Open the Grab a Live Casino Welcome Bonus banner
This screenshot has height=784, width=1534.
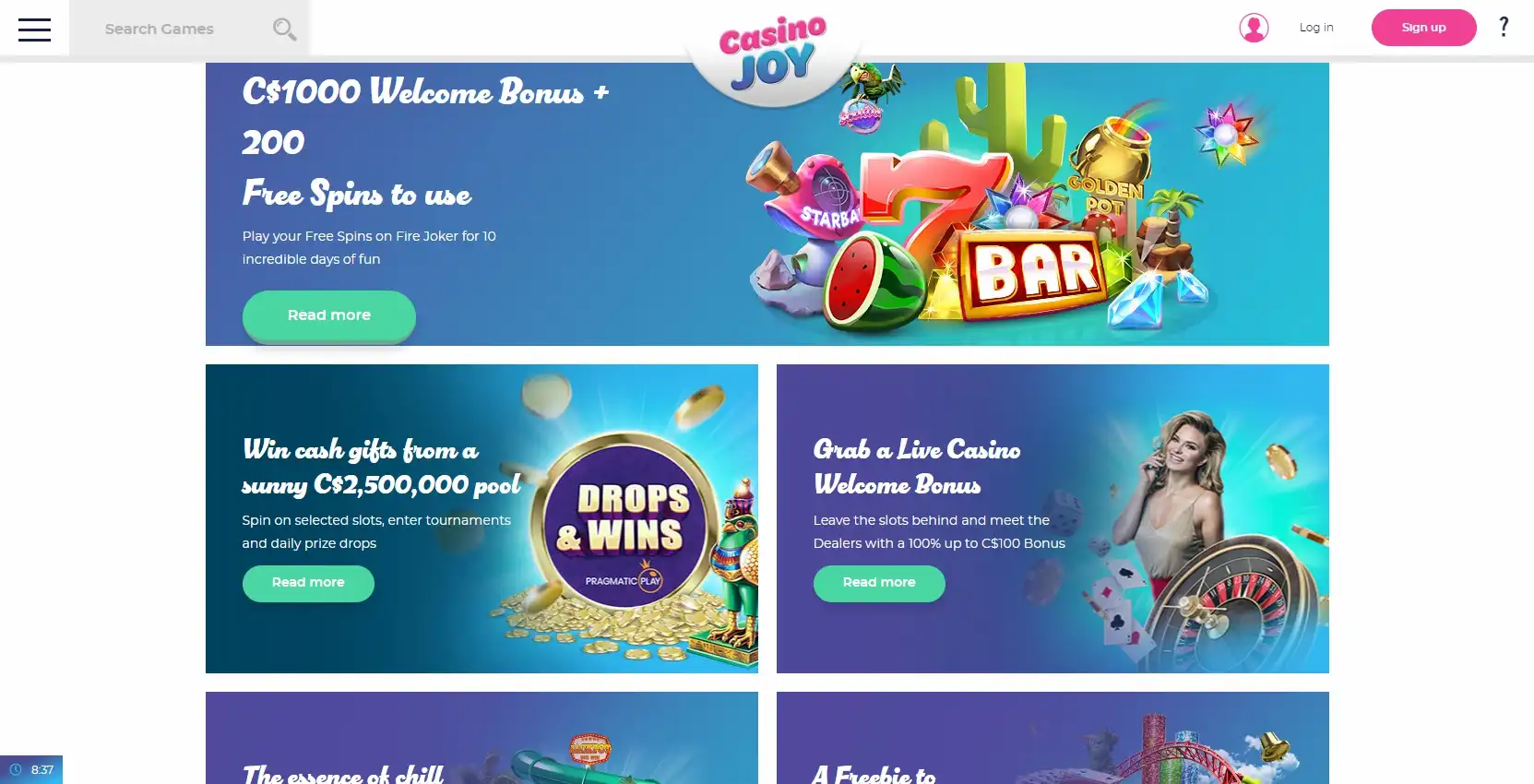coord(1052,518)
